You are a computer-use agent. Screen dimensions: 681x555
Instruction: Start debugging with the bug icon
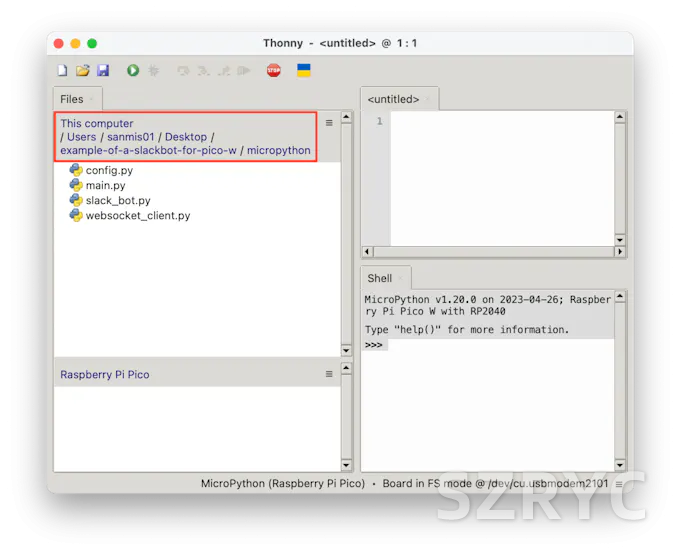154,71
